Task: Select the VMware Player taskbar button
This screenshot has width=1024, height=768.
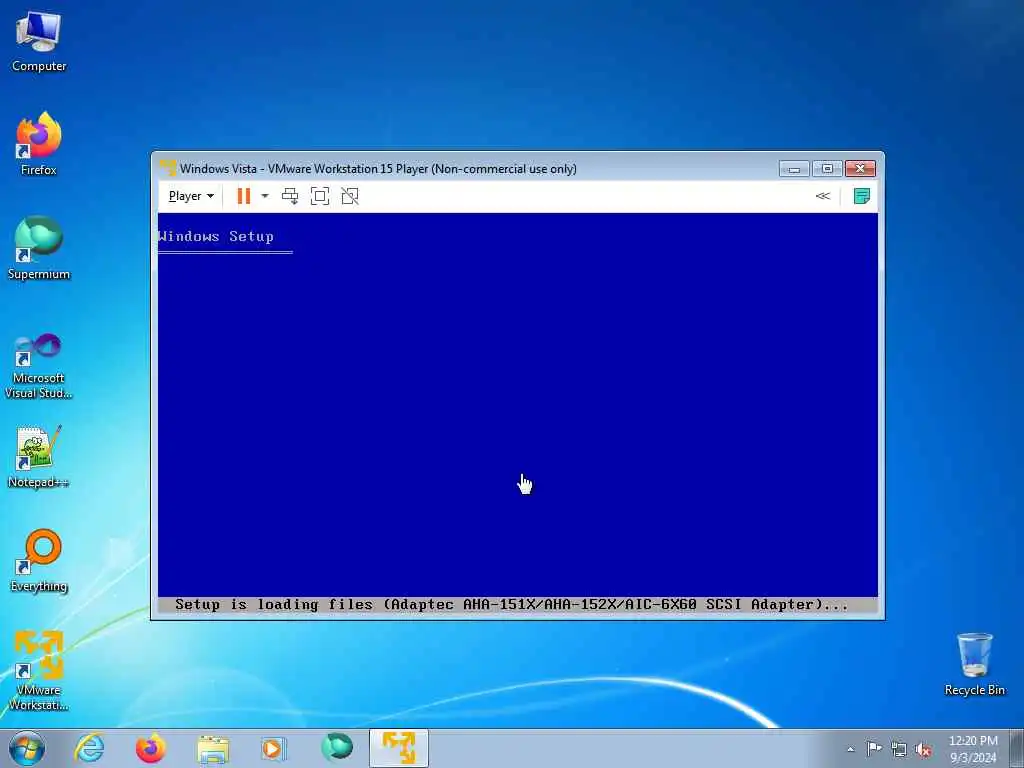Action: coord(399,748)
